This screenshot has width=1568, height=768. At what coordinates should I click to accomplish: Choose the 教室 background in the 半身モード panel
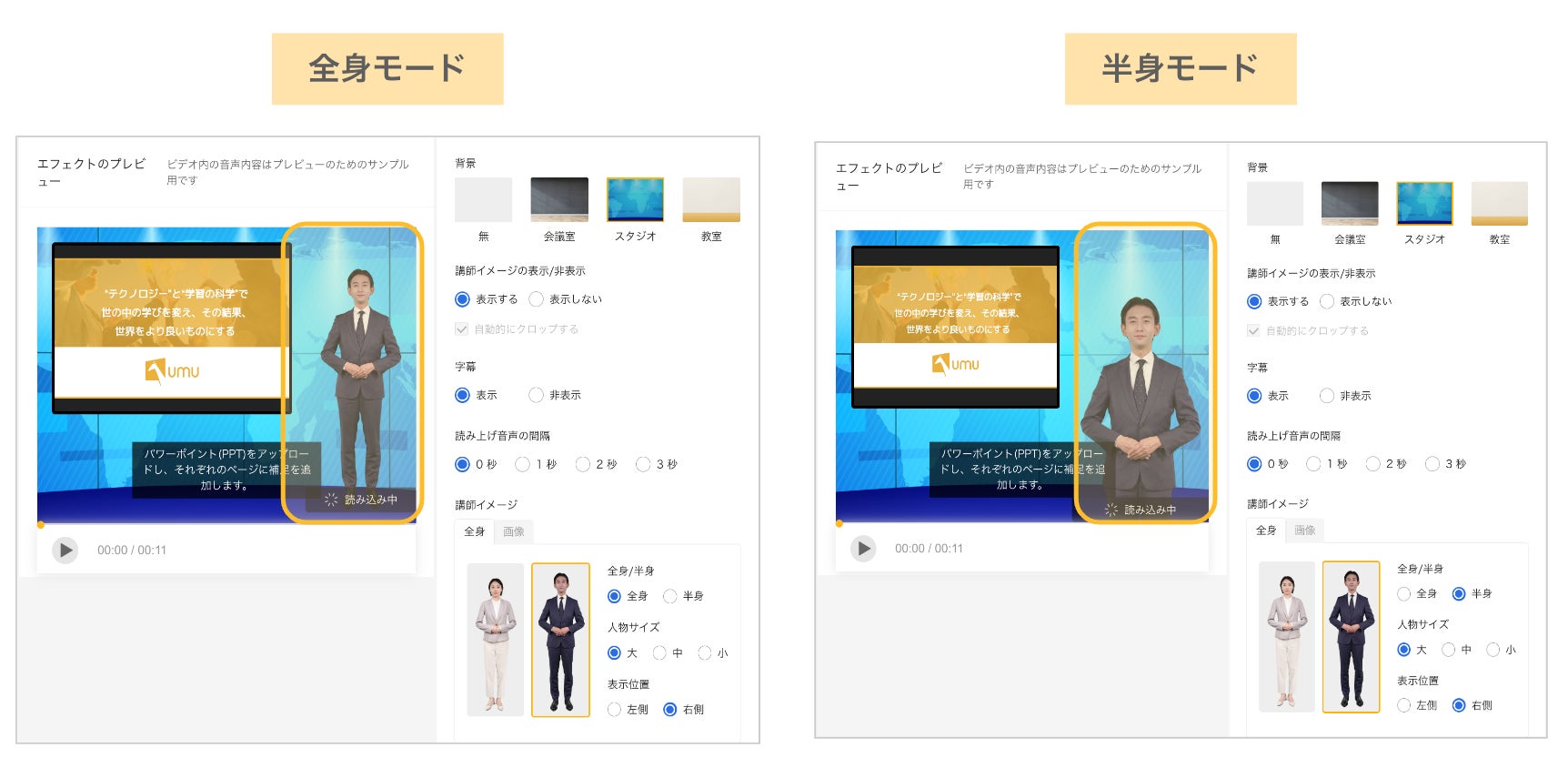point(1500,204)
